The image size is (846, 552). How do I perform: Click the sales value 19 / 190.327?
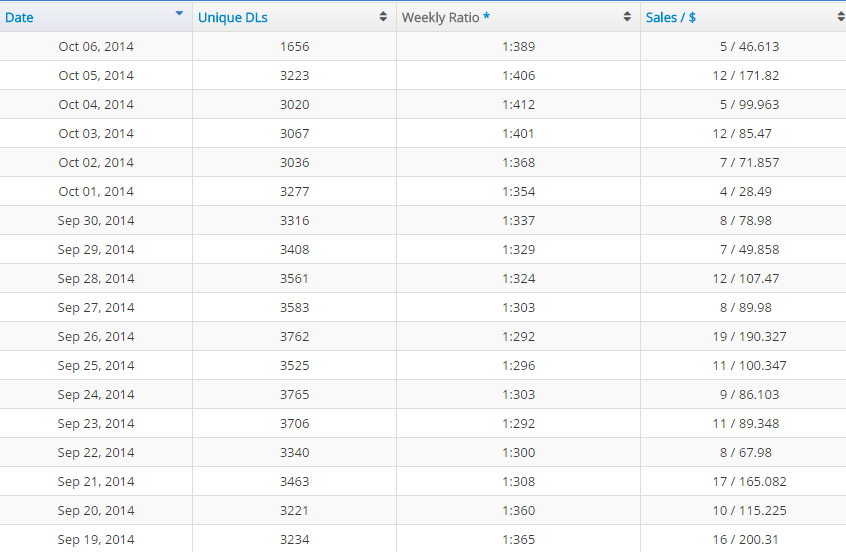[749, 337]
